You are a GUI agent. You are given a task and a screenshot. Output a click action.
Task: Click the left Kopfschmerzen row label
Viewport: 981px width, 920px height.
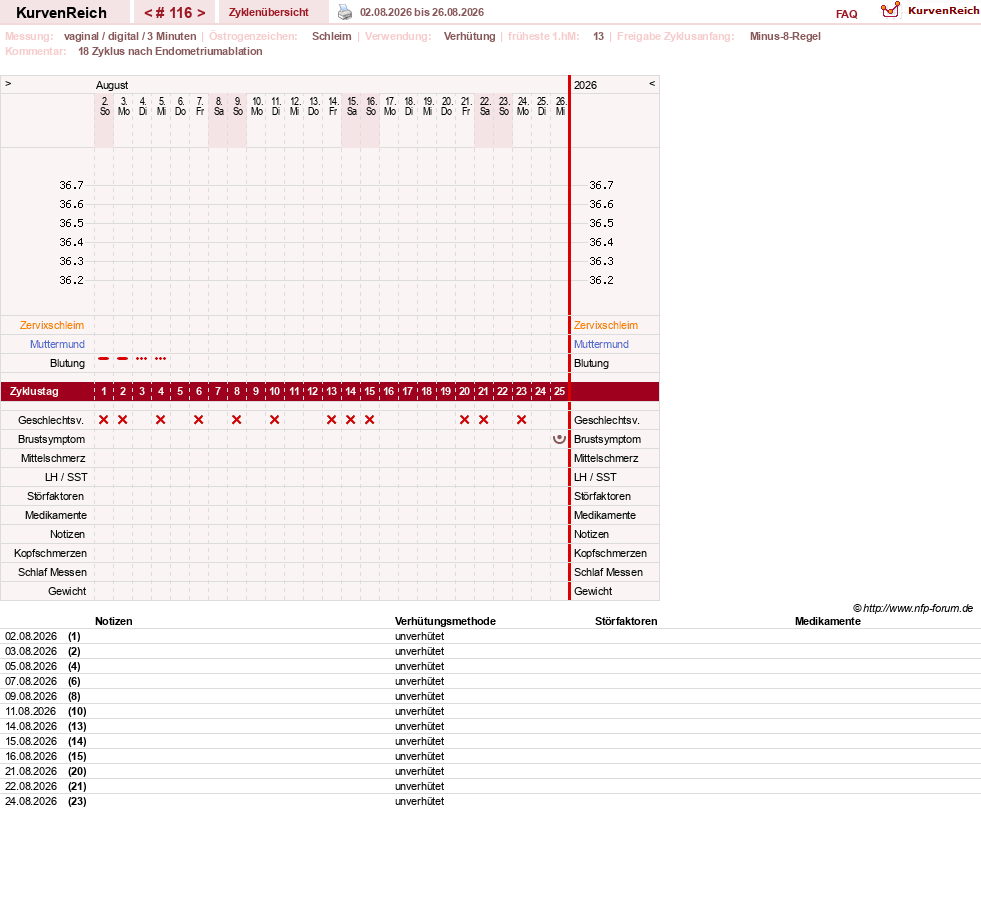point(51,553)
